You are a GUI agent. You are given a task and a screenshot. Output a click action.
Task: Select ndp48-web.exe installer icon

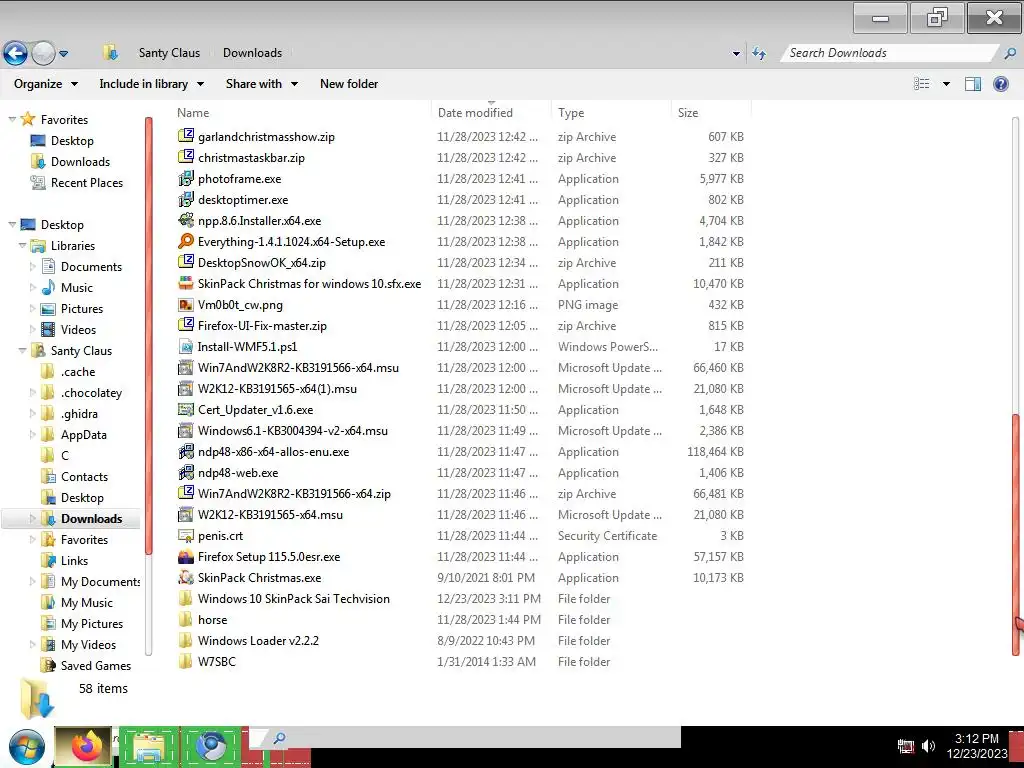coord(186,472)
